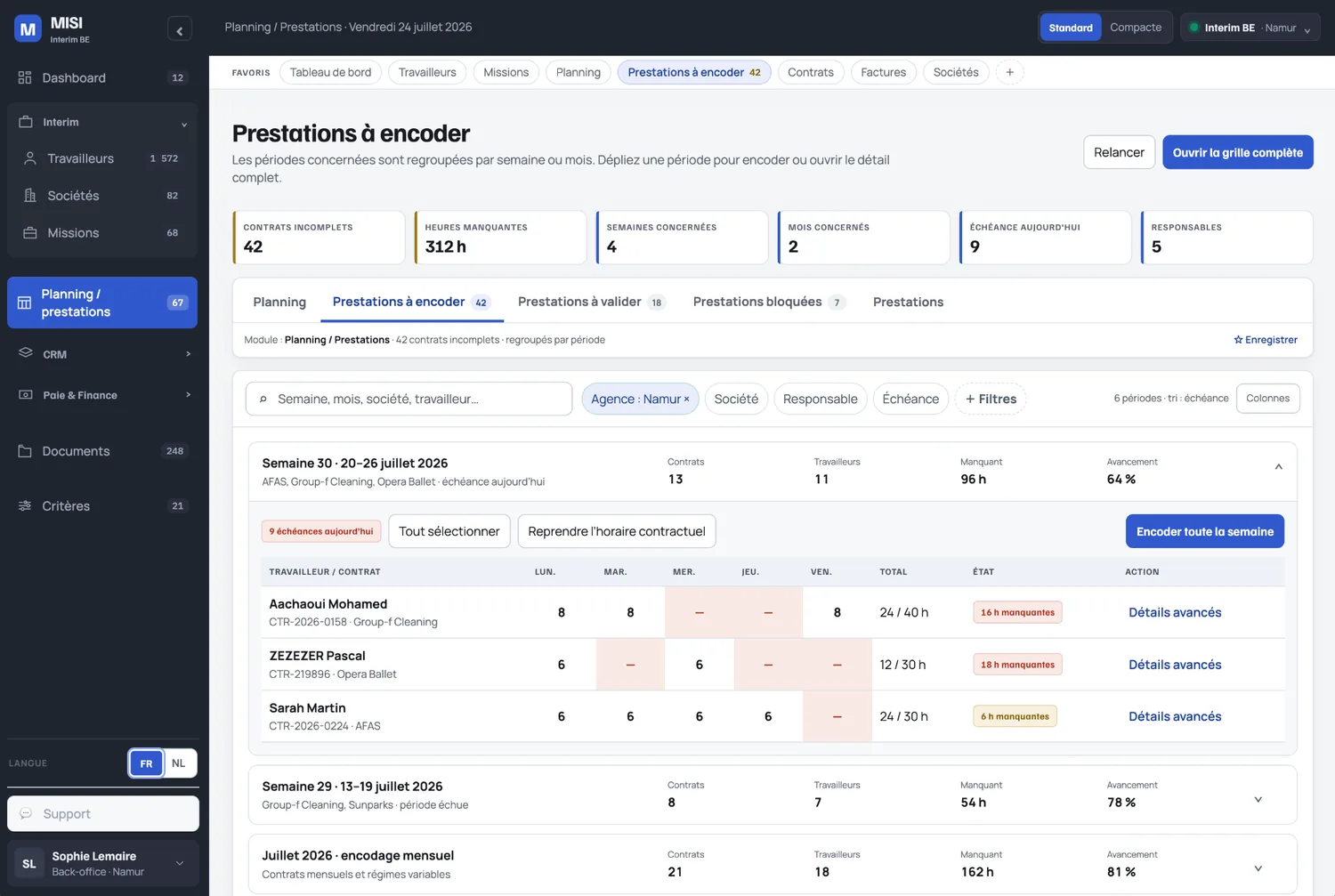Open Contrats favorite tab
This screenshot has height=896, width=1335.
[x=810, y=72]
